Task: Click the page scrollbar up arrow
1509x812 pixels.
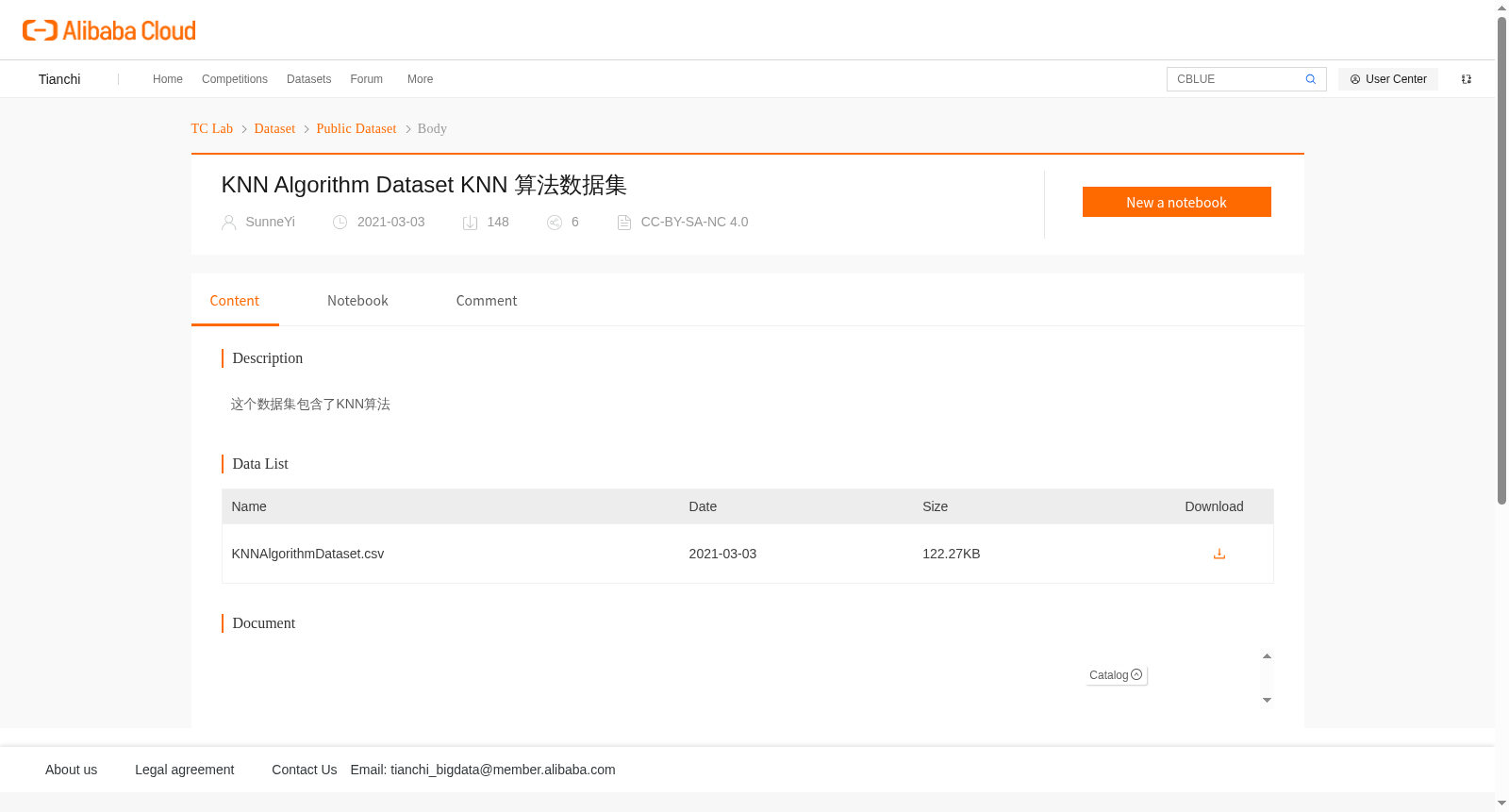Action: click(1501, 8)
